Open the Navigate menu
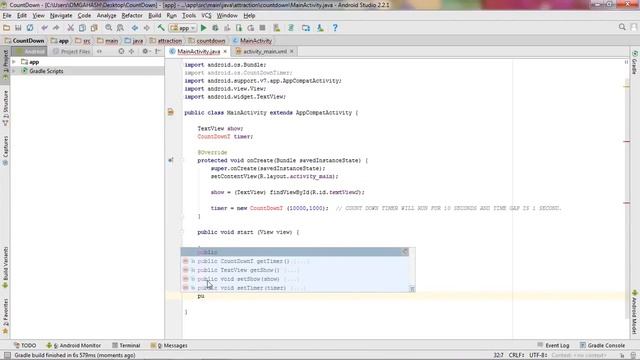This screenshot has width=640, height=360. 61,16
